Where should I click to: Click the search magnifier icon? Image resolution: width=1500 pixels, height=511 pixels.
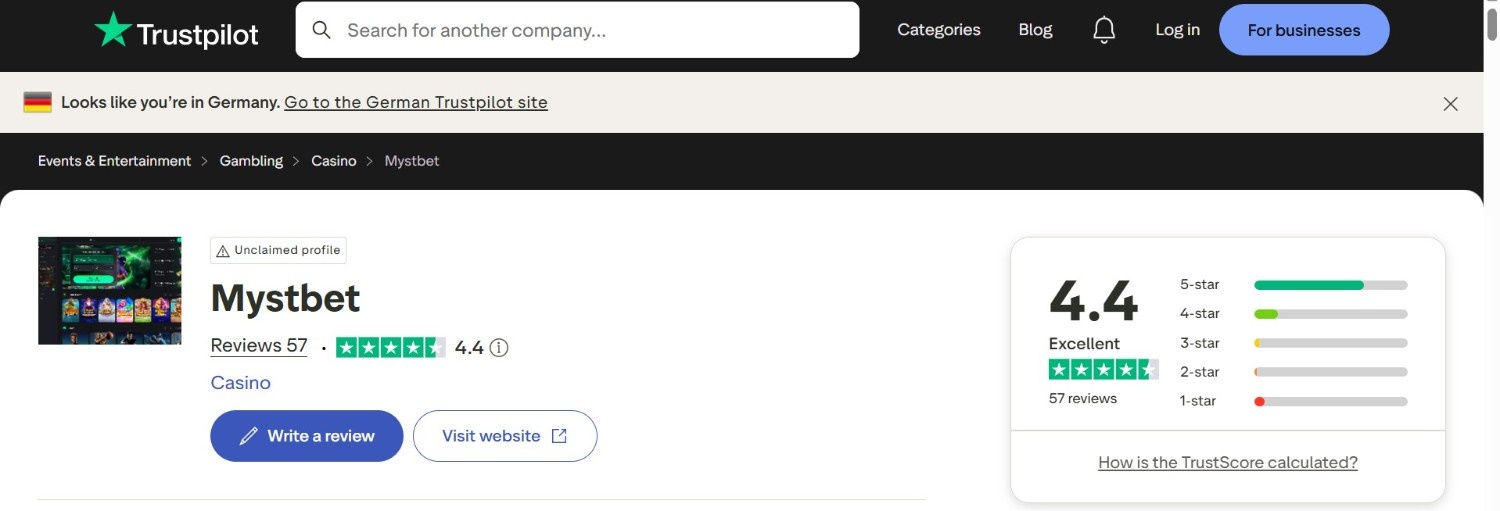(x=321, y=30)
